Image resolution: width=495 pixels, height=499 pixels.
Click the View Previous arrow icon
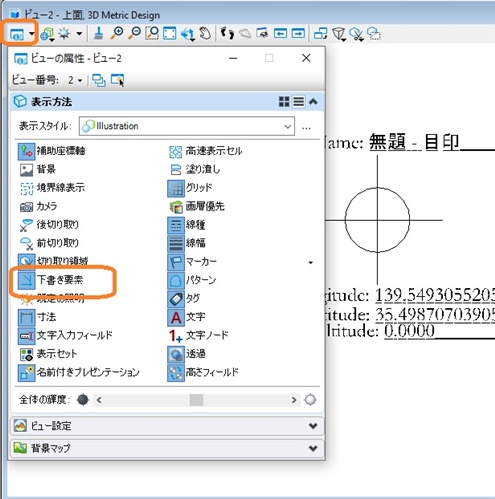pos(280,33)
